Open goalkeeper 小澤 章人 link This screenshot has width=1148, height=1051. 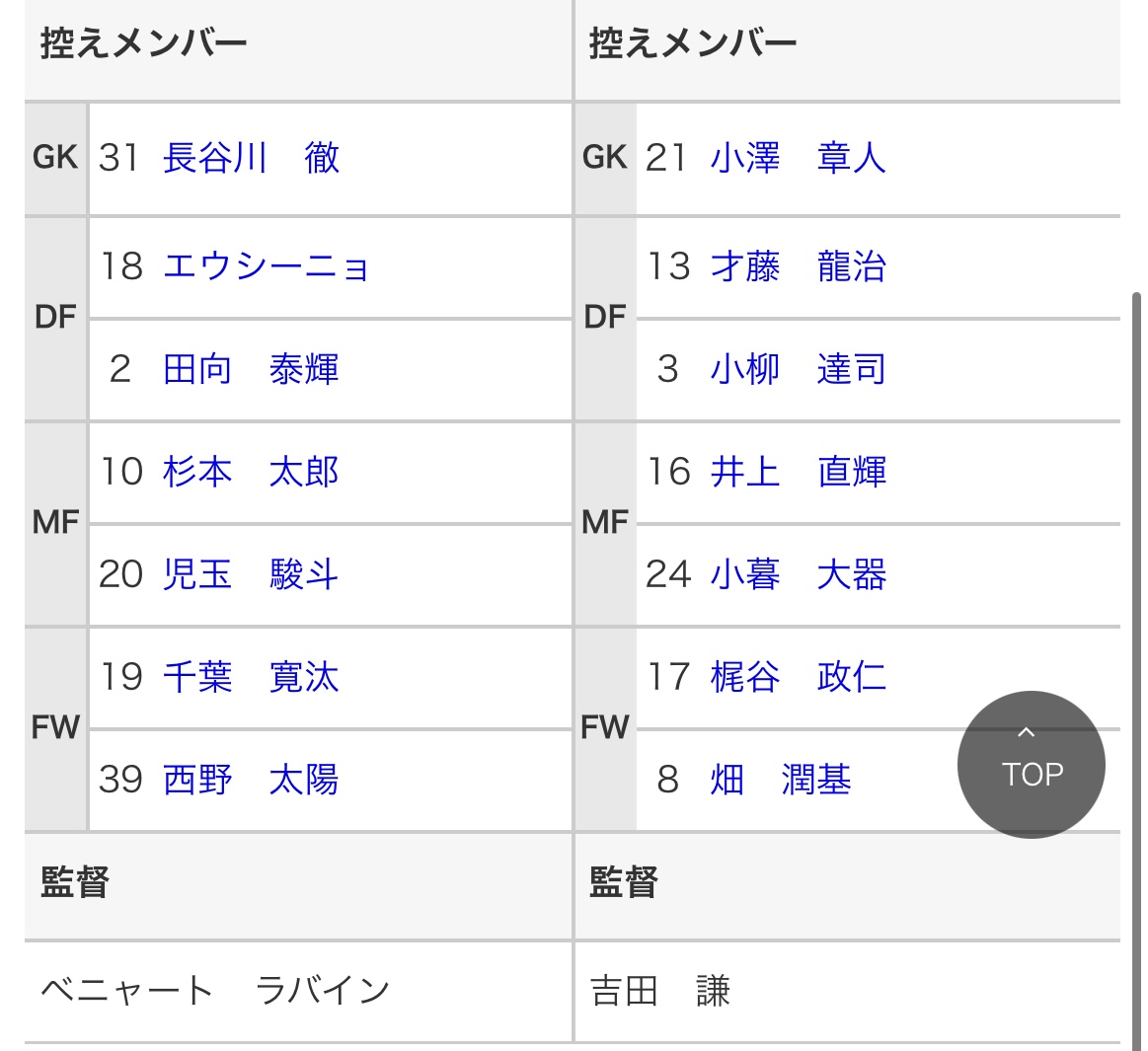tap(798, 158)
